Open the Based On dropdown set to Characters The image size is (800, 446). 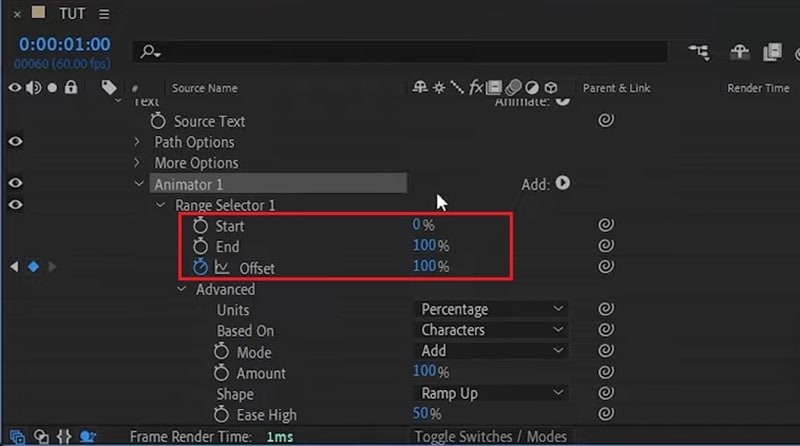pos(491,330)
